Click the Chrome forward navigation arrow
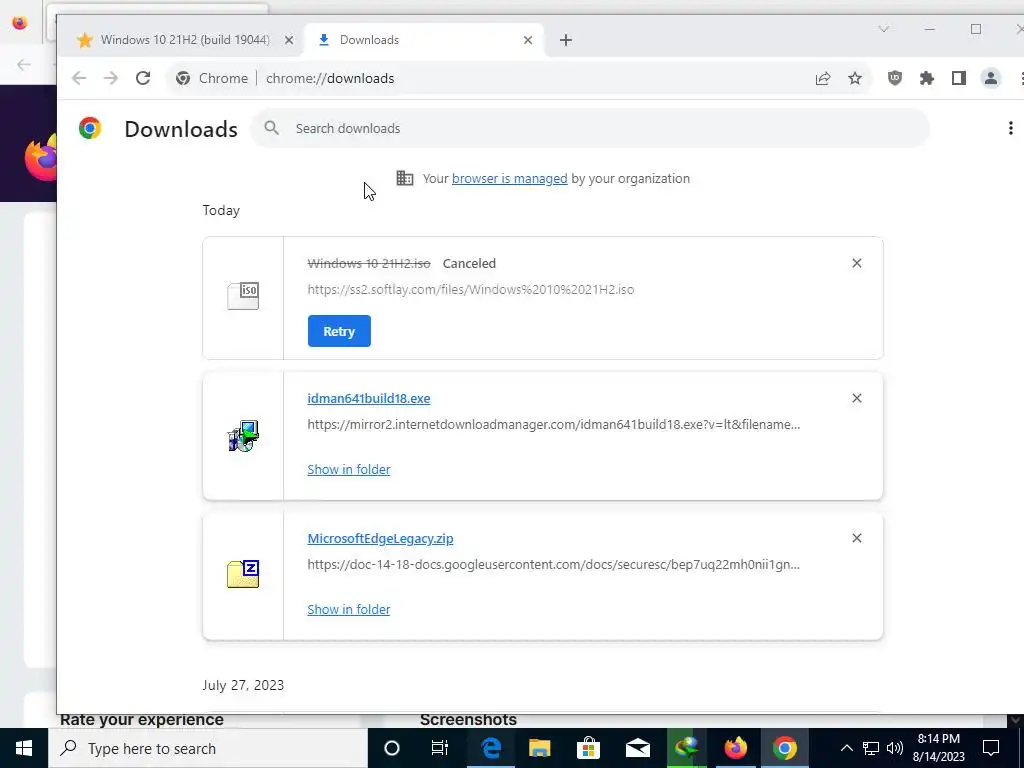Screen dimensions: 1024x768 pyautogui.click(x=111, y=78)
